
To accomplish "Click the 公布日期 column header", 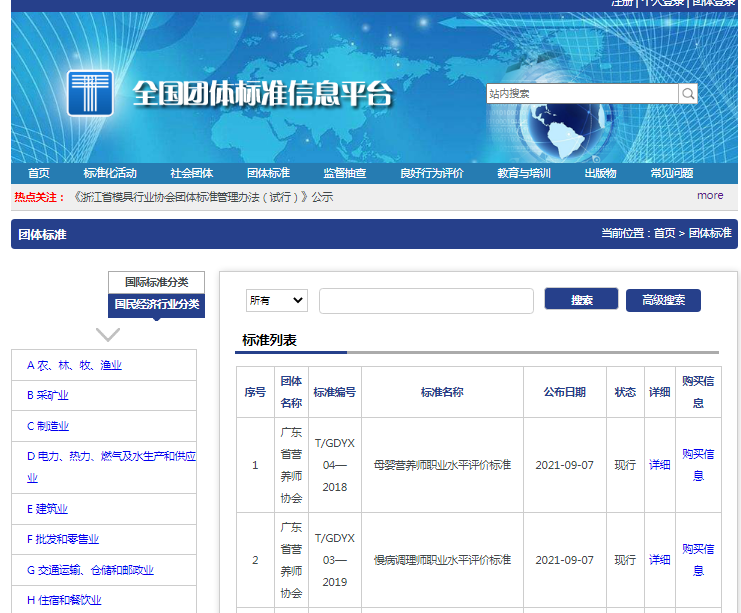I will click(564, 392).
